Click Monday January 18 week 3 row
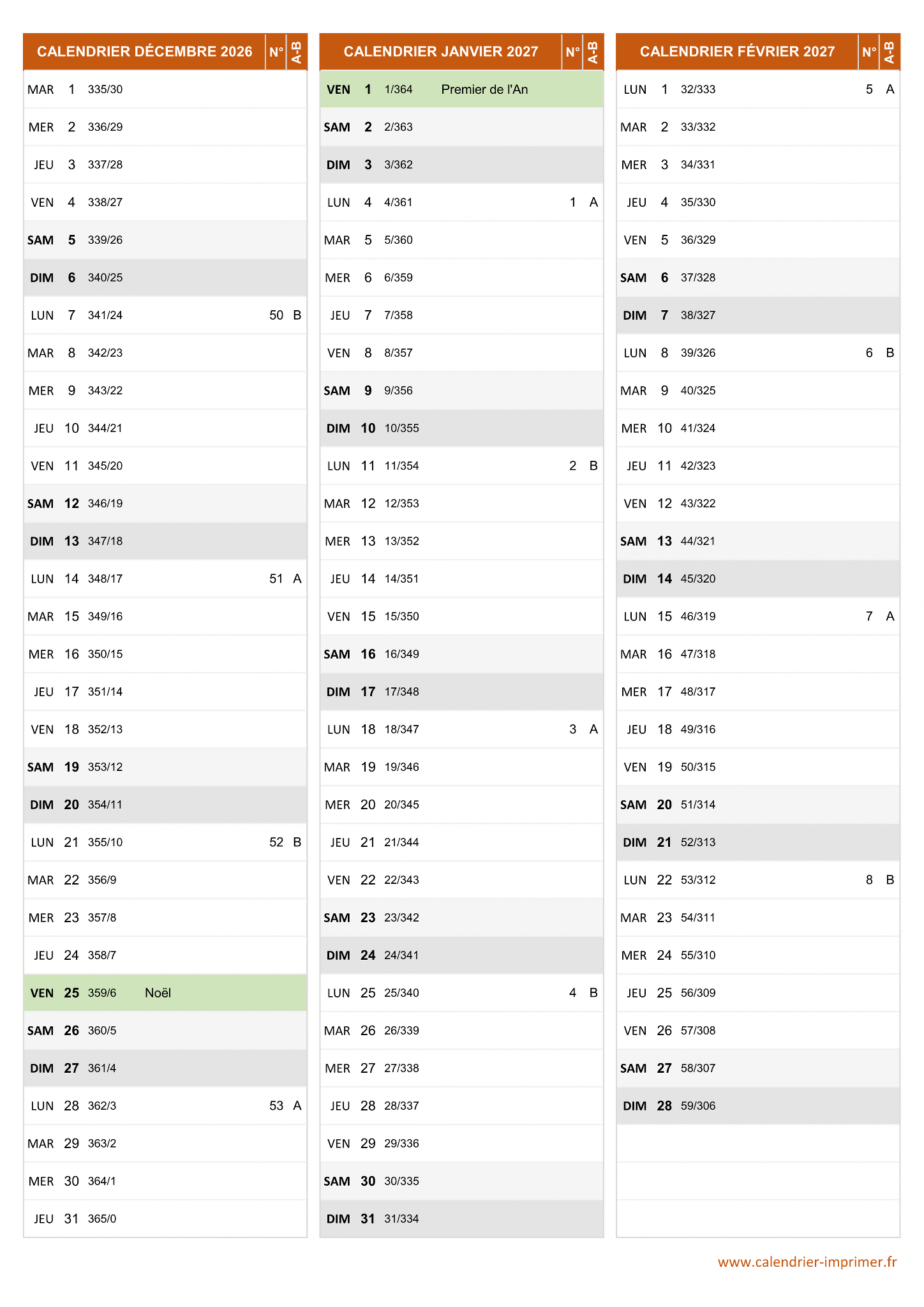 (462, 729)
